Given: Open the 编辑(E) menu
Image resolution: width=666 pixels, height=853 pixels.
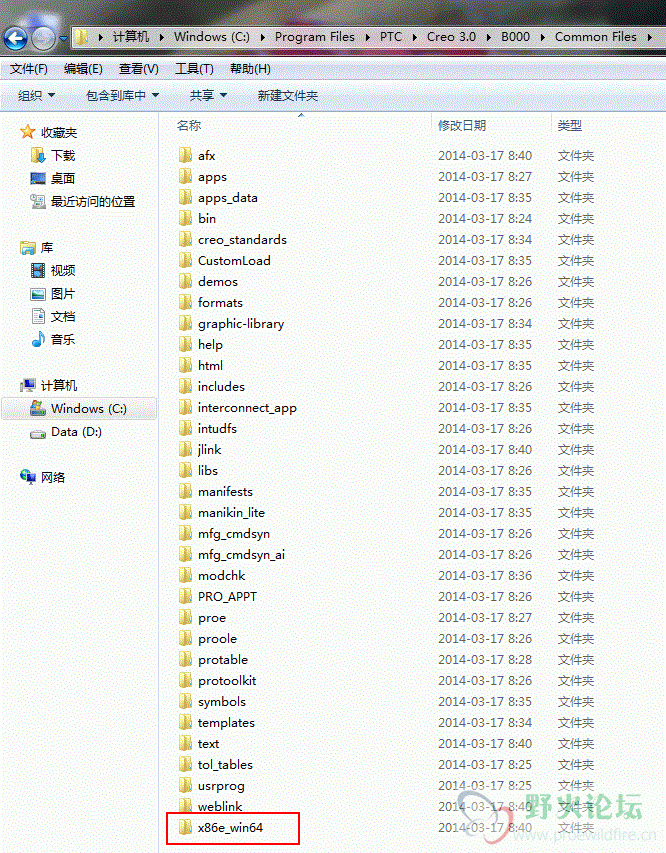Looking at the screenshot, I should pos(83,69).
